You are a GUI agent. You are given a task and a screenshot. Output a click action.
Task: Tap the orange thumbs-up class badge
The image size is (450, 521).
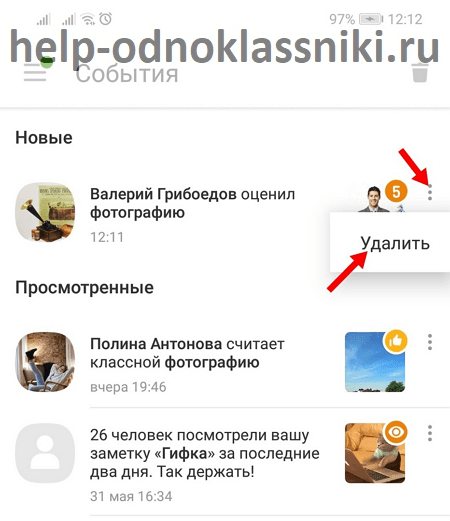pos(396,341)
